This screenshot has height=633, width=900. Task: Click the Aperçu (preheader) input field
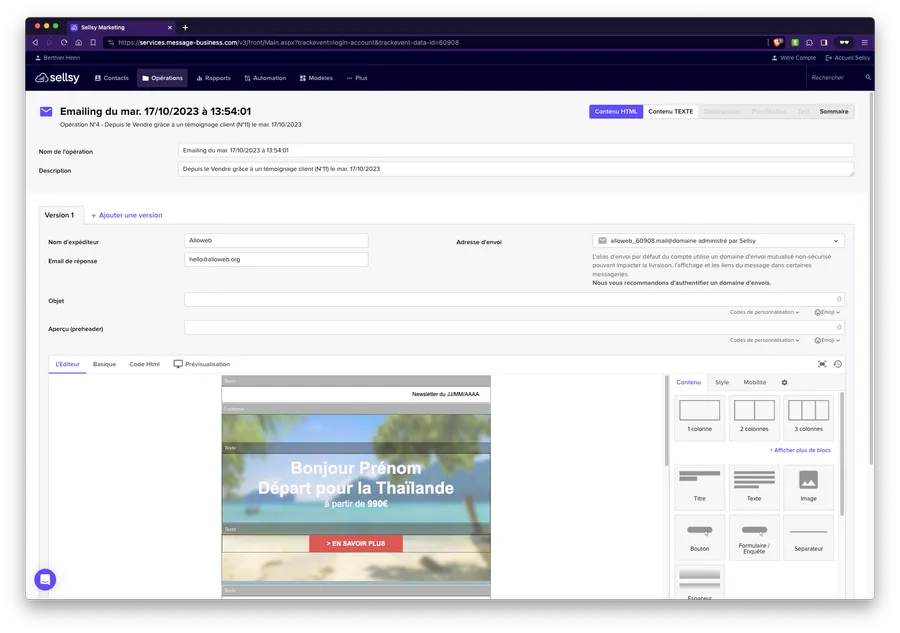[514, 327]
